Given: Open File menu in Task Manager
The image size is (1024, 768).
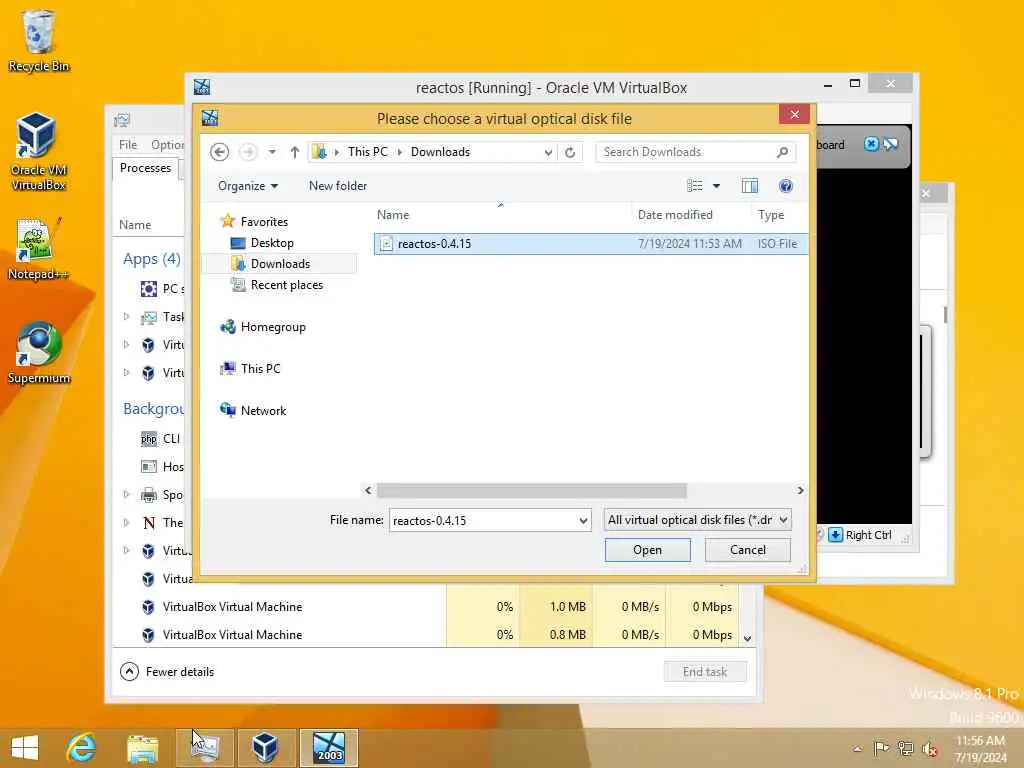Looking at the screenshot, I should tap(128, 145).
